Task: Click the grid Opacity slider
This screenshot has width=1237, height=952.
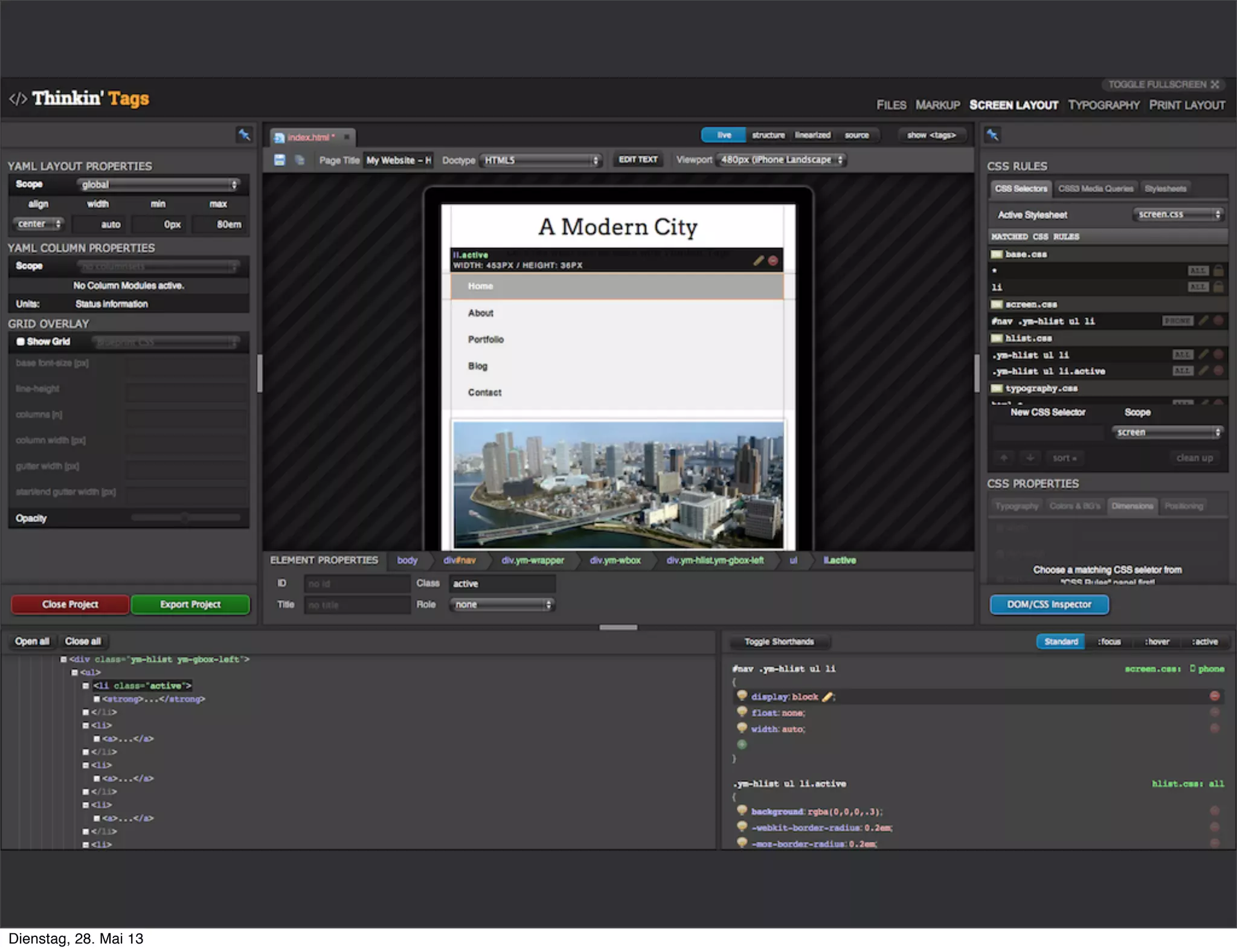Action: point(185,518)
